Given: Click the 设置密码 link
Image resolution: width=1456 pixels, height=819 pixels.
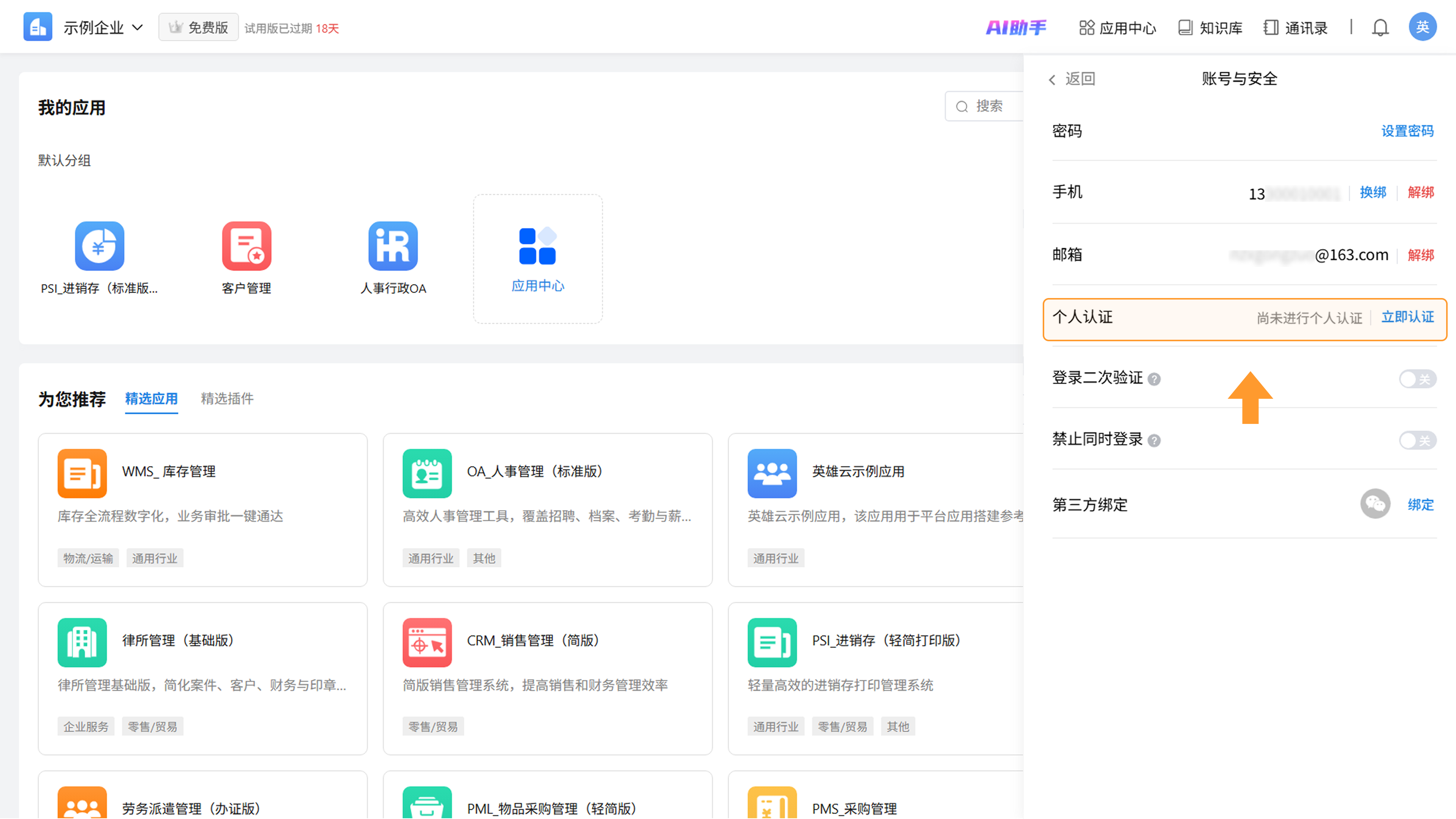Looking at the screenshot, I should click(1407, 131).
